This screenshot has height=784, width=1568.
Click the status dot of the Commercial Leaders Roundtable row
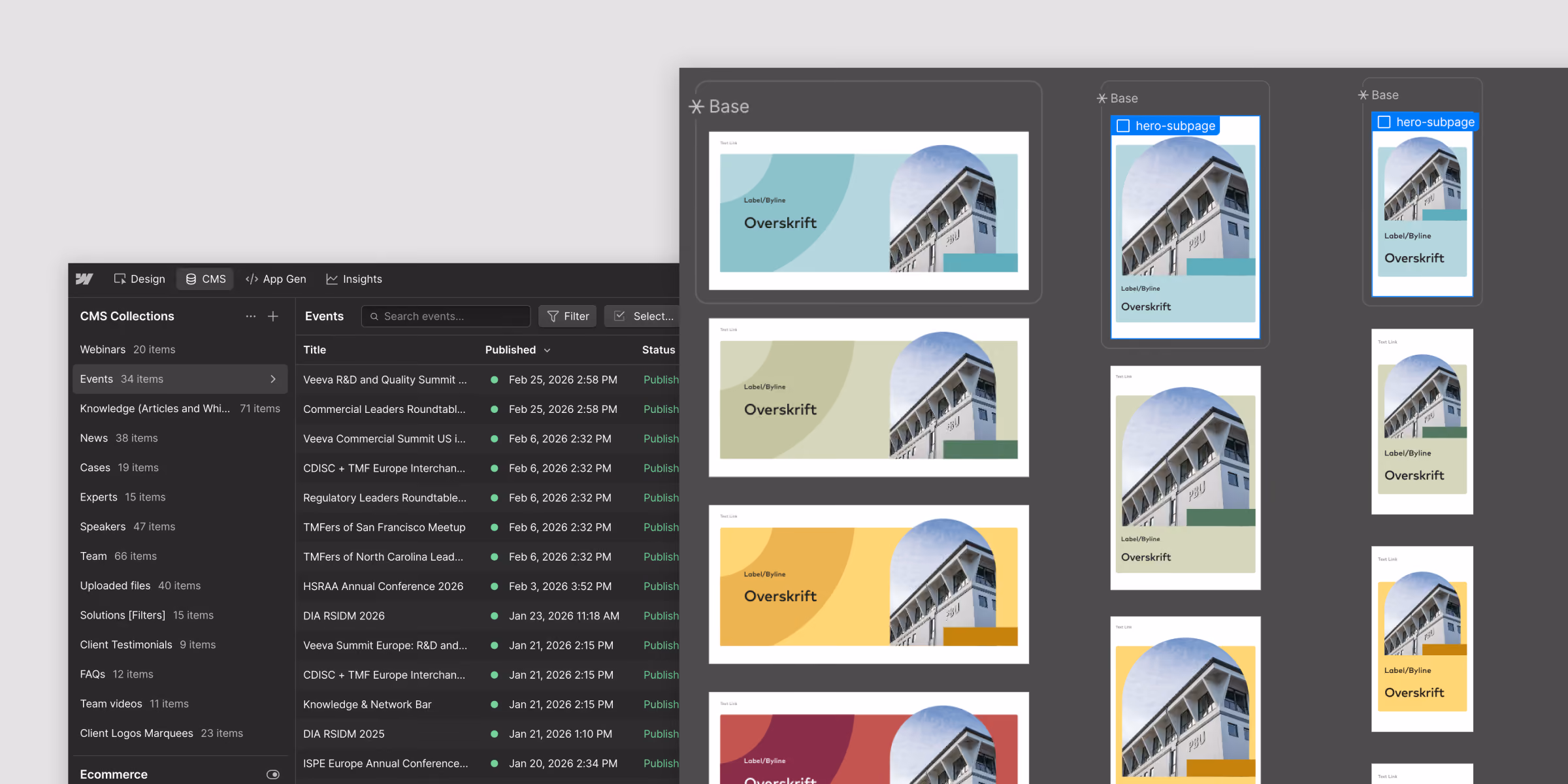pos(495,409)
